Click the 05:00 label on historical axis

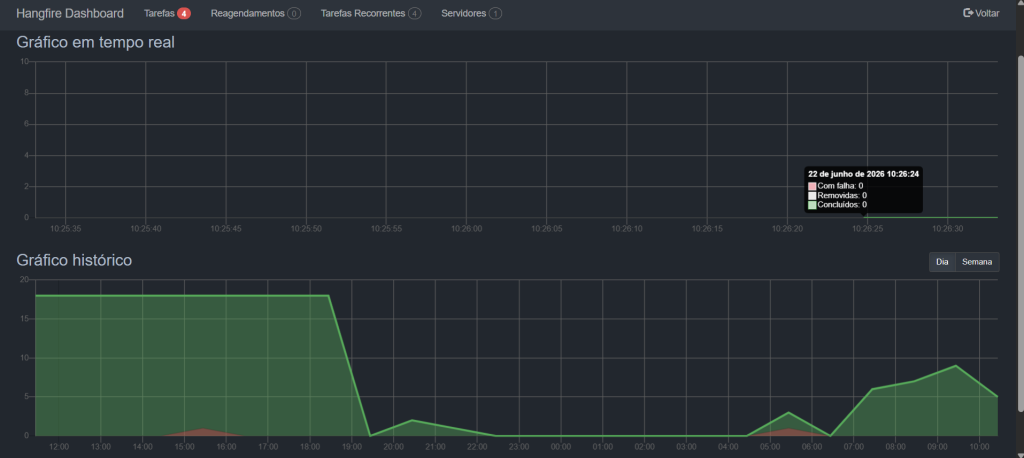click(x=770, y=447)
